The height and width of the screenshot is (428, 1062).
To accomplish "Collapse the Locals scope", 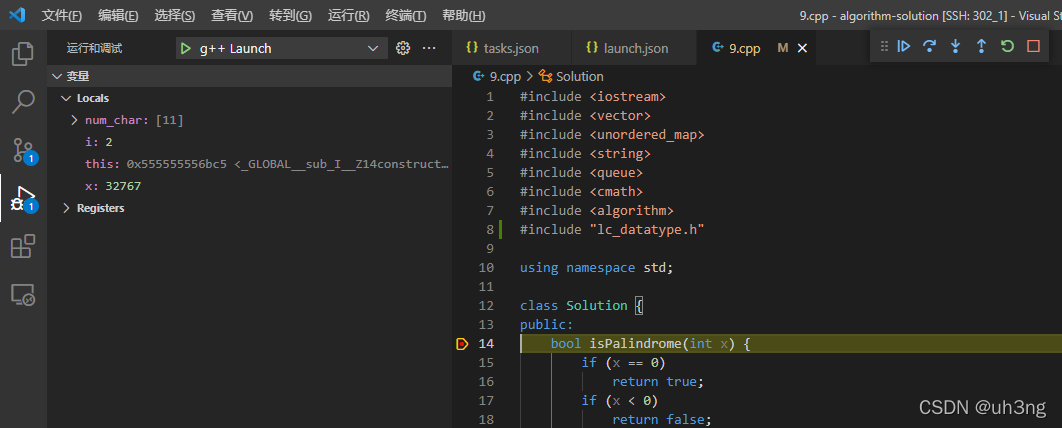I will pos(66,98).
